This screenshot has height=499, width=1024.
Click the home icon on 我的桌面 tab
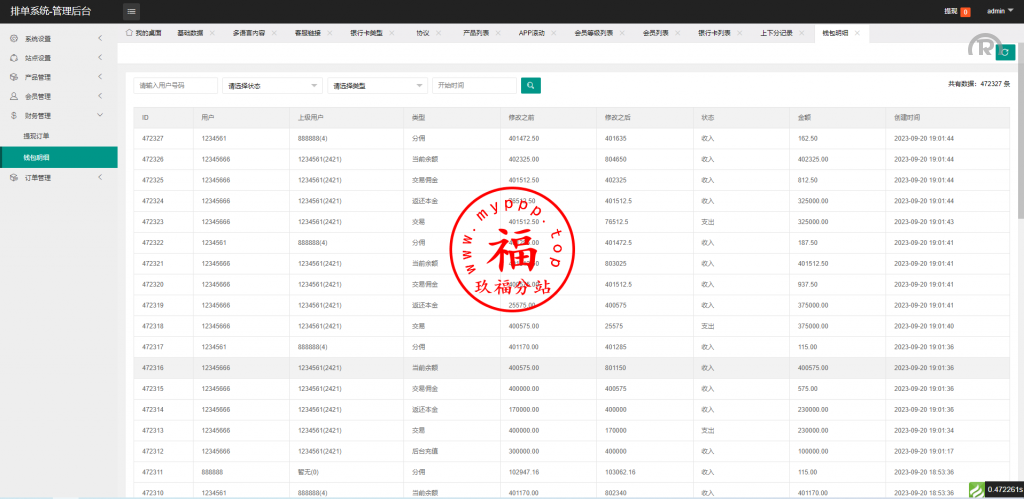130,33
